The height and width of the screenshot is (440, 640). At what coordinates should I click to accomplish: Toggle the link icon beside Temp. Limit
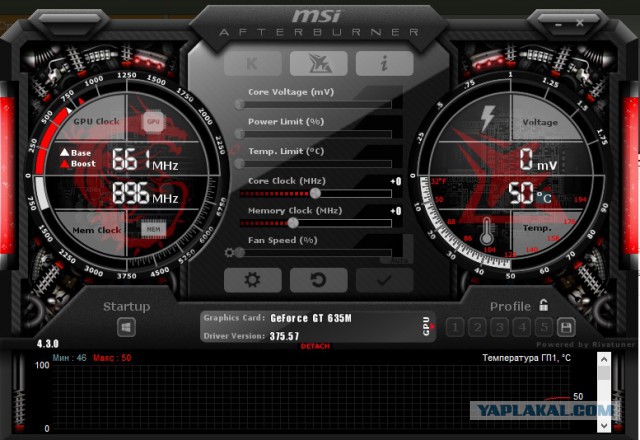[235, 149]
